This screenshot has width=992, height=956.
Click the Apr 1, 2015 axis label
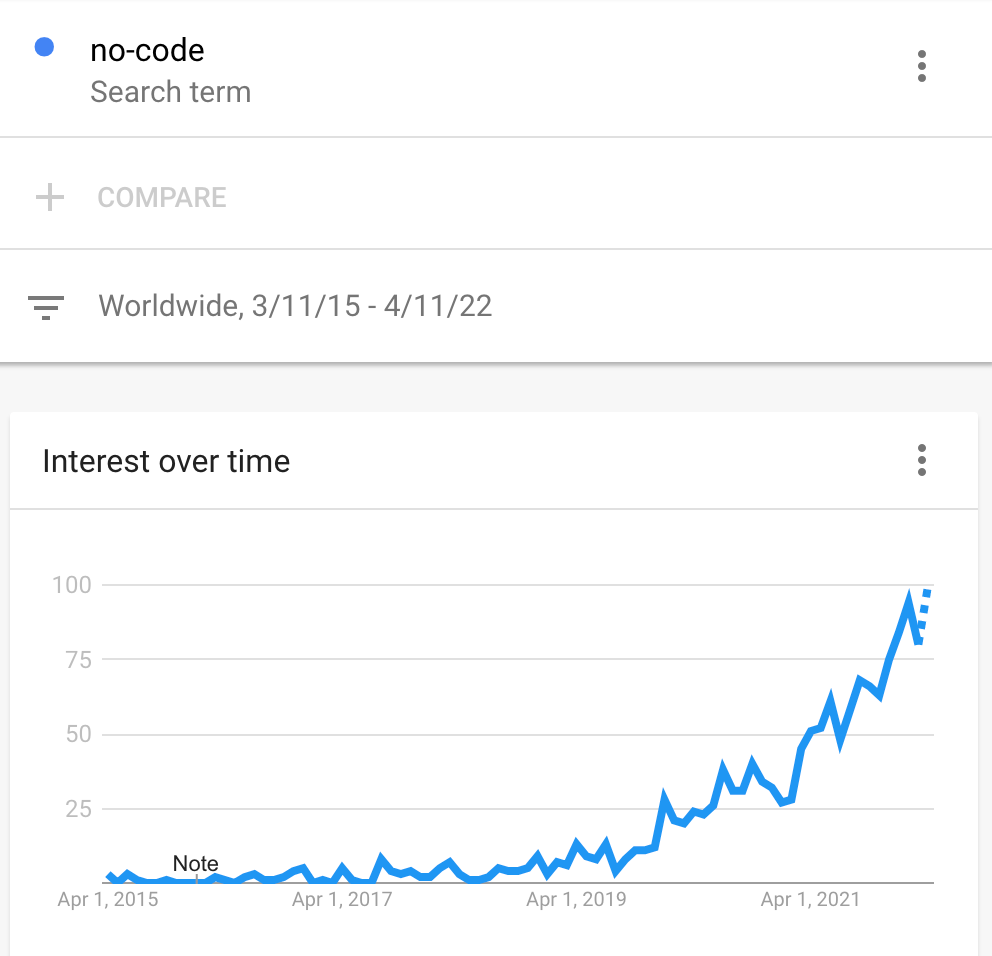tap(107, 900)
